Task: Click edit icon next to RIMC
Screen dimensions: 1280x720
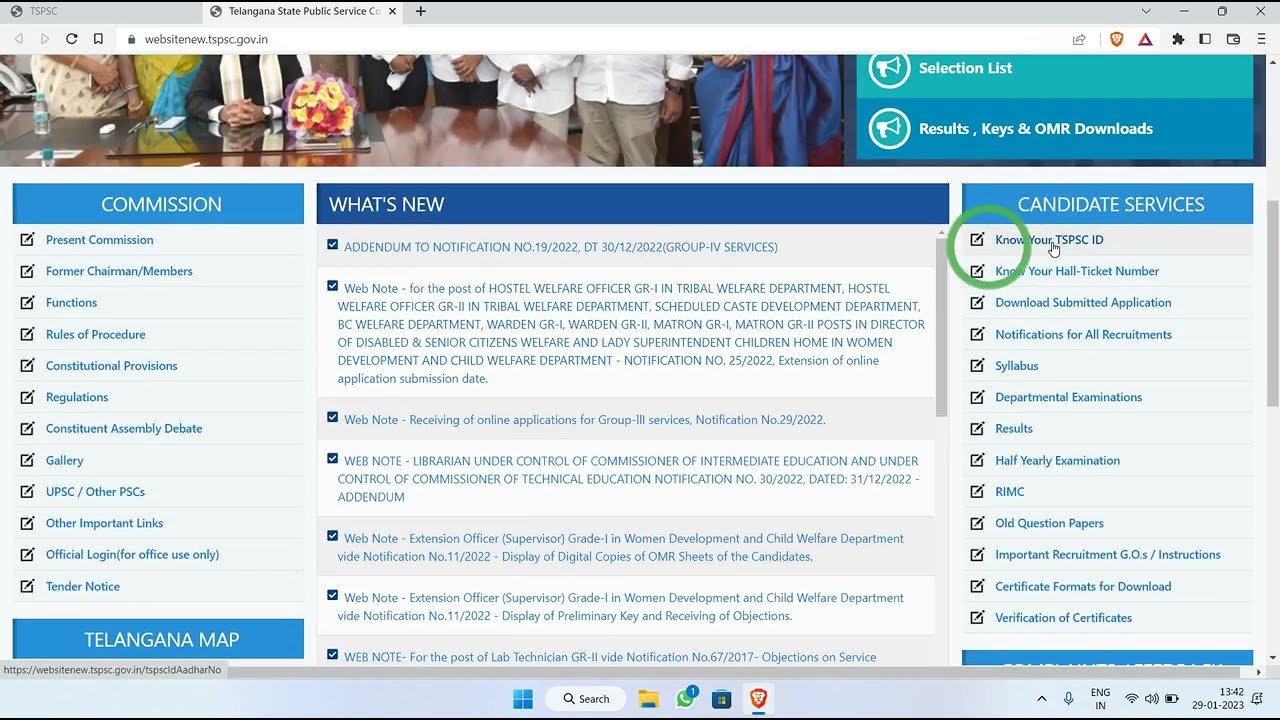Action: tap(977, 491)
